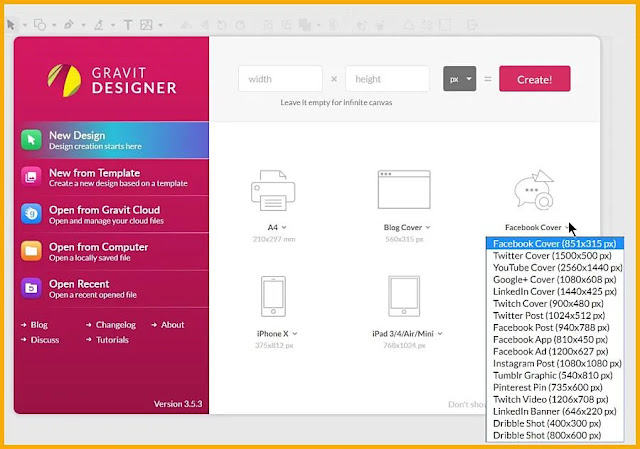Viewport: 640px width, 449px height.
Task: Click the height input field
Action: tap(387, 79)
